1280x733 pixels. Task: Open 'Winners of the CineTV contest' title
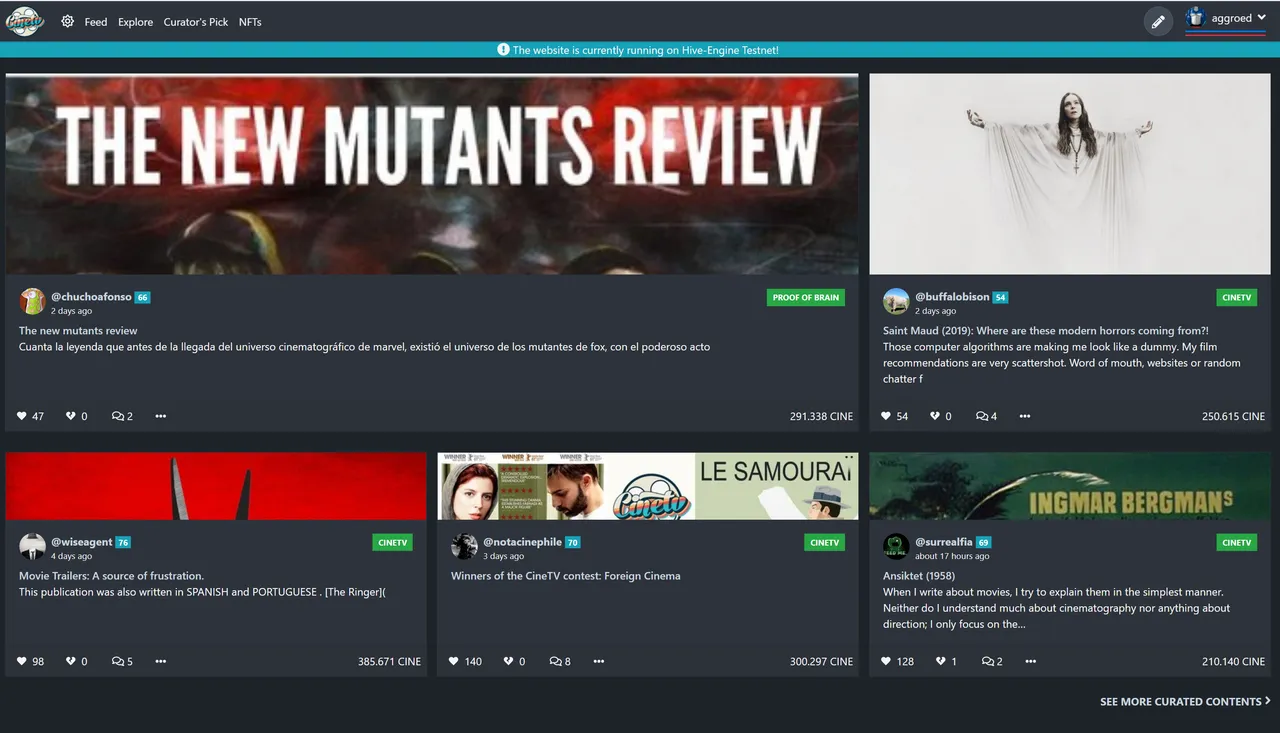(x=566, y=576)
